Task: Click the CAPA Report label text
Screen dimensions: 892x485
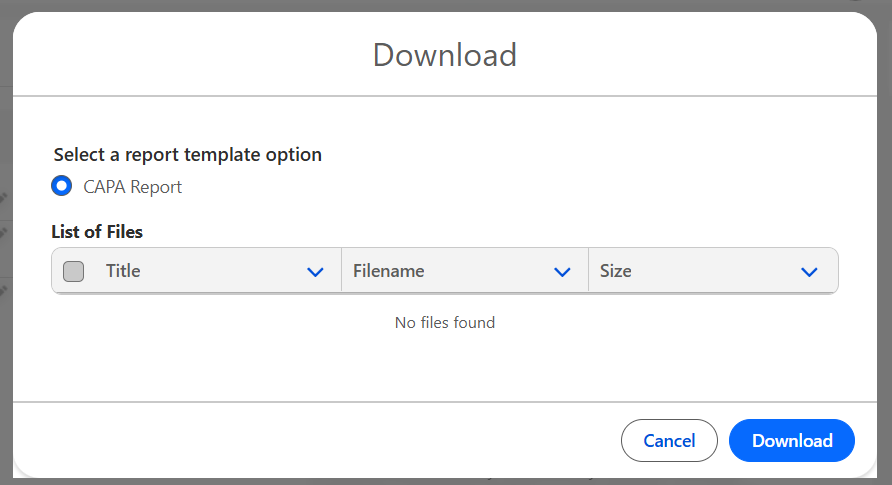Action: coord(133,187)
